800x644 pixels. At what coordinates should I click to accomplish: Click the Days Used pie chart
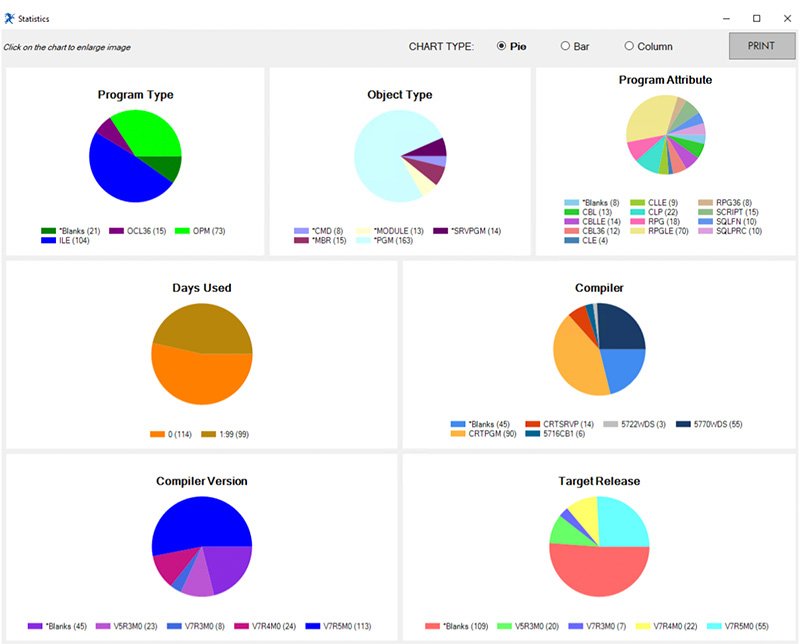(201, 353)
